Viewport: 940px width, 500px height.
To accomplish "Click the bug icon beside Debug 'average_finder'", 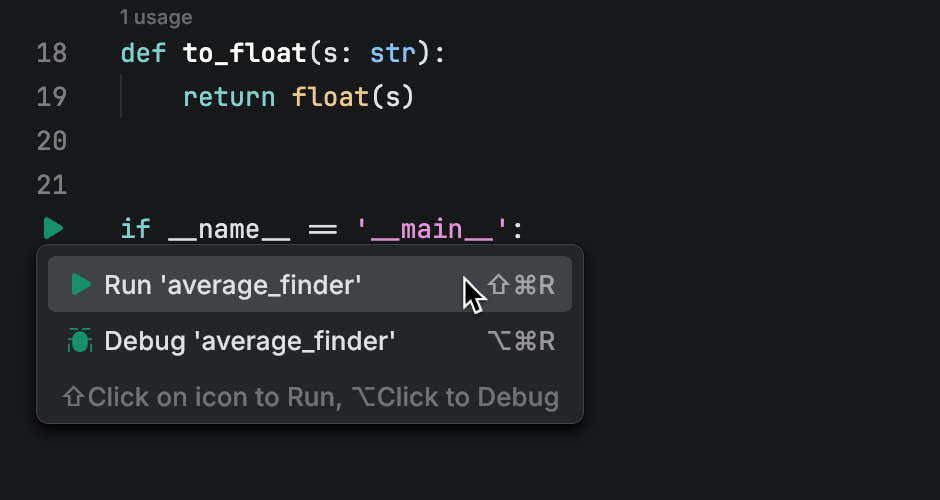I will [80, 341].
